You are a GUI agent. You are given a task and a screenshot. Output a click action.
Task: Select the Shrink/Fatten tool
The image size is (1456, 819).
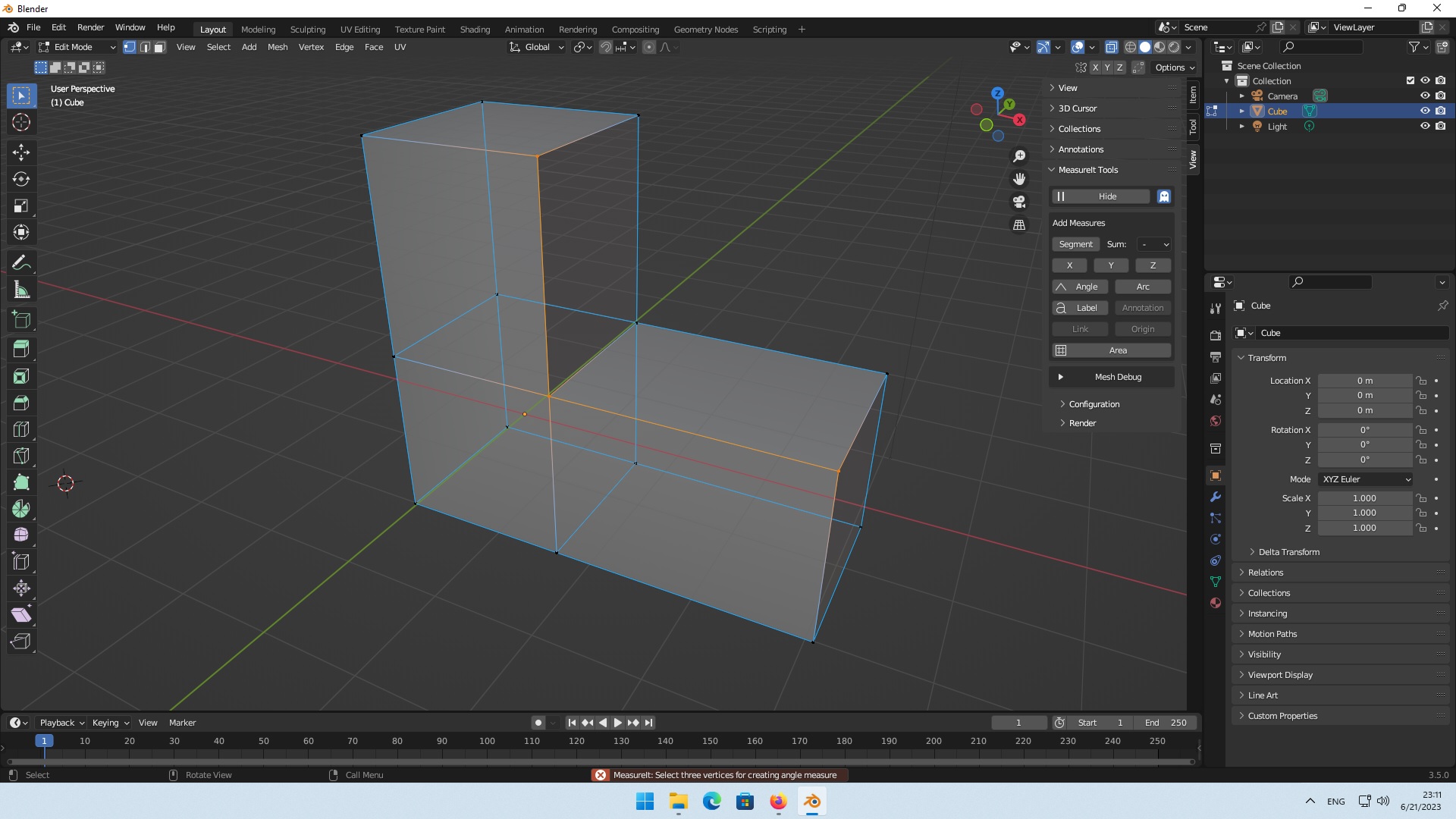tap(21, 588)
